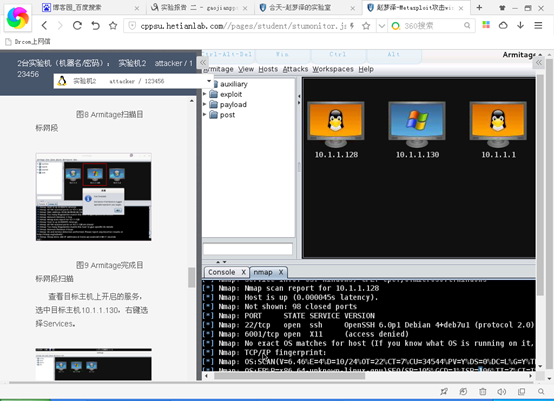Open the browser hamburger menu

[x=538, y=25]
